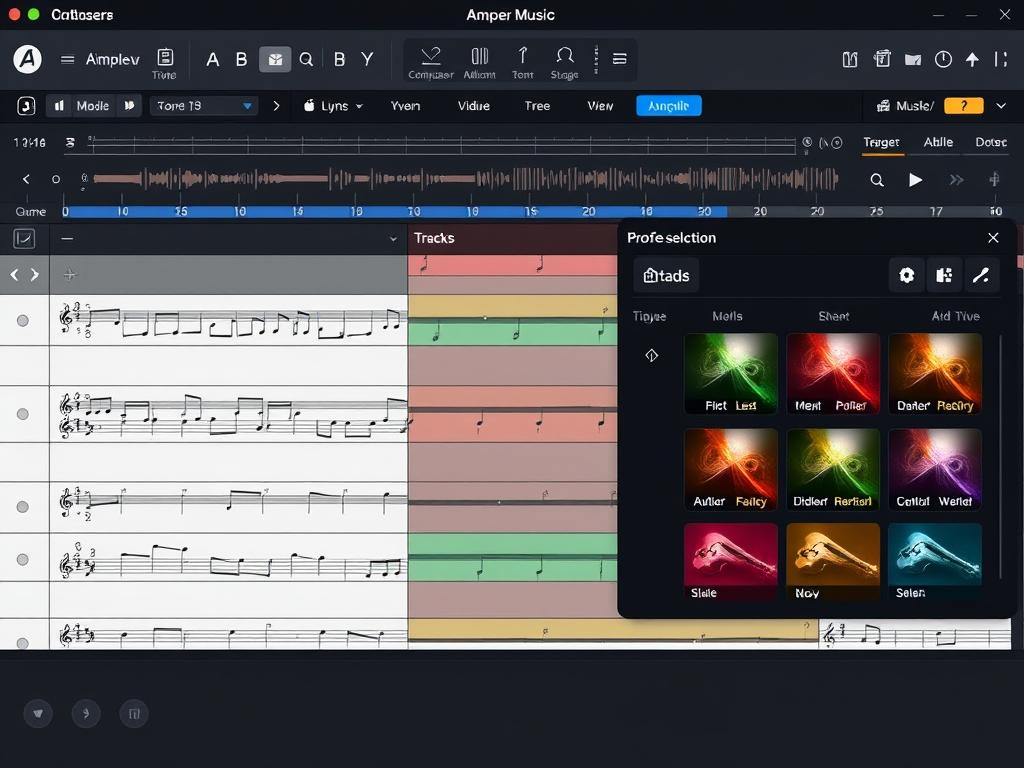Toggle the first staff row radio button
This screenshot has height=768, width=1024.
[23, 321]
